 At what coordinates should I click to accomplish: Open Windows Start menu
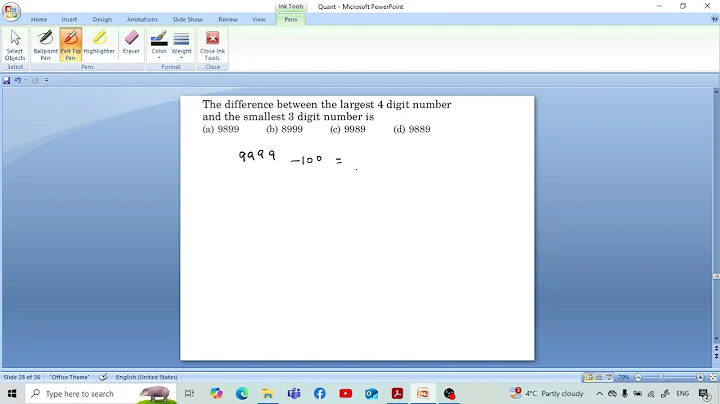(x=12, y=393)
